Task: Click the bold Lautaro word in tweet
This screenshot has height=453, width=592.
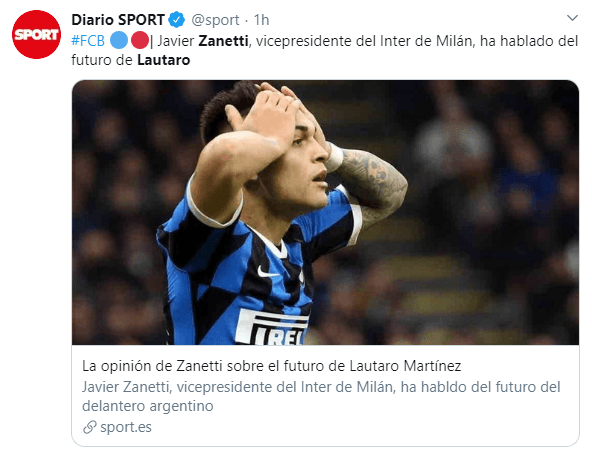Action: 163,60
